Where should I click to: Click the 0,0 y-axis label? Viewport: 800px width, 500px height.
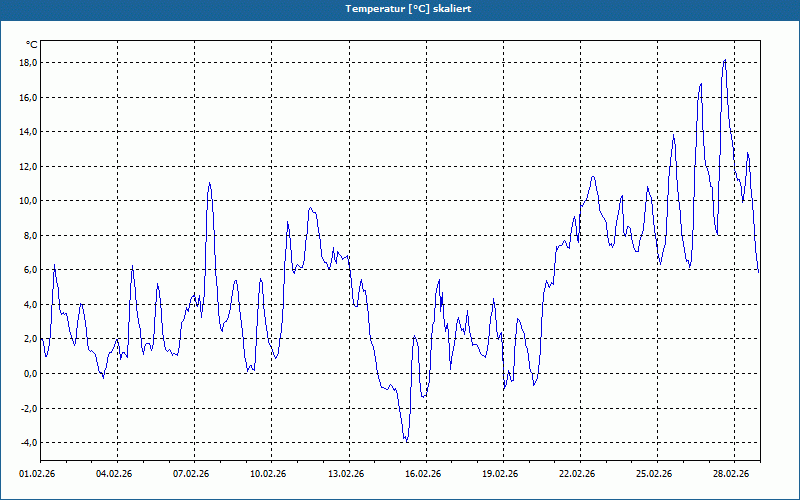click(31, 373)
